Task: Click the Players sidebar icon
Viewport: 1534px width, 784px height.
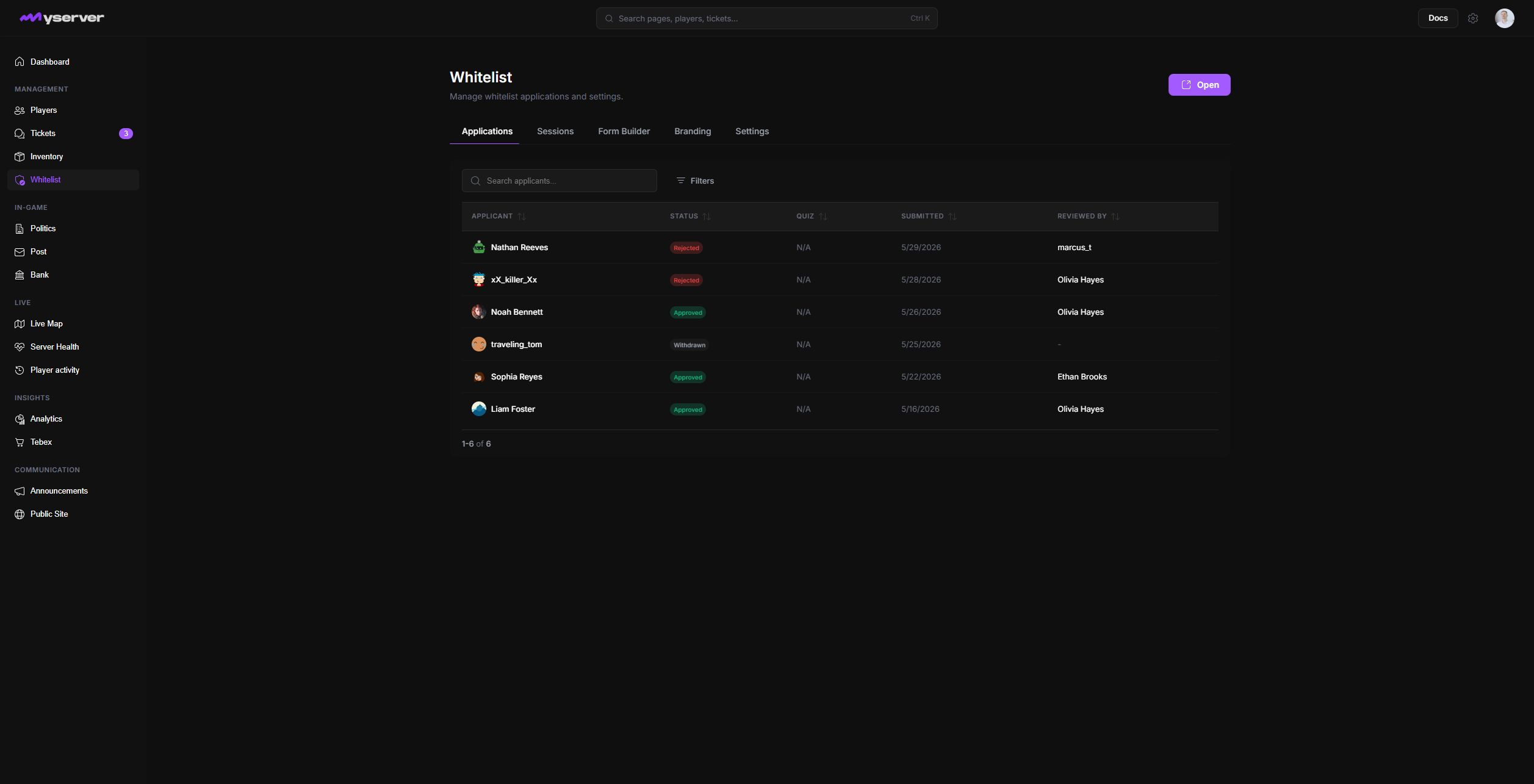Action: tap(20, 110)
